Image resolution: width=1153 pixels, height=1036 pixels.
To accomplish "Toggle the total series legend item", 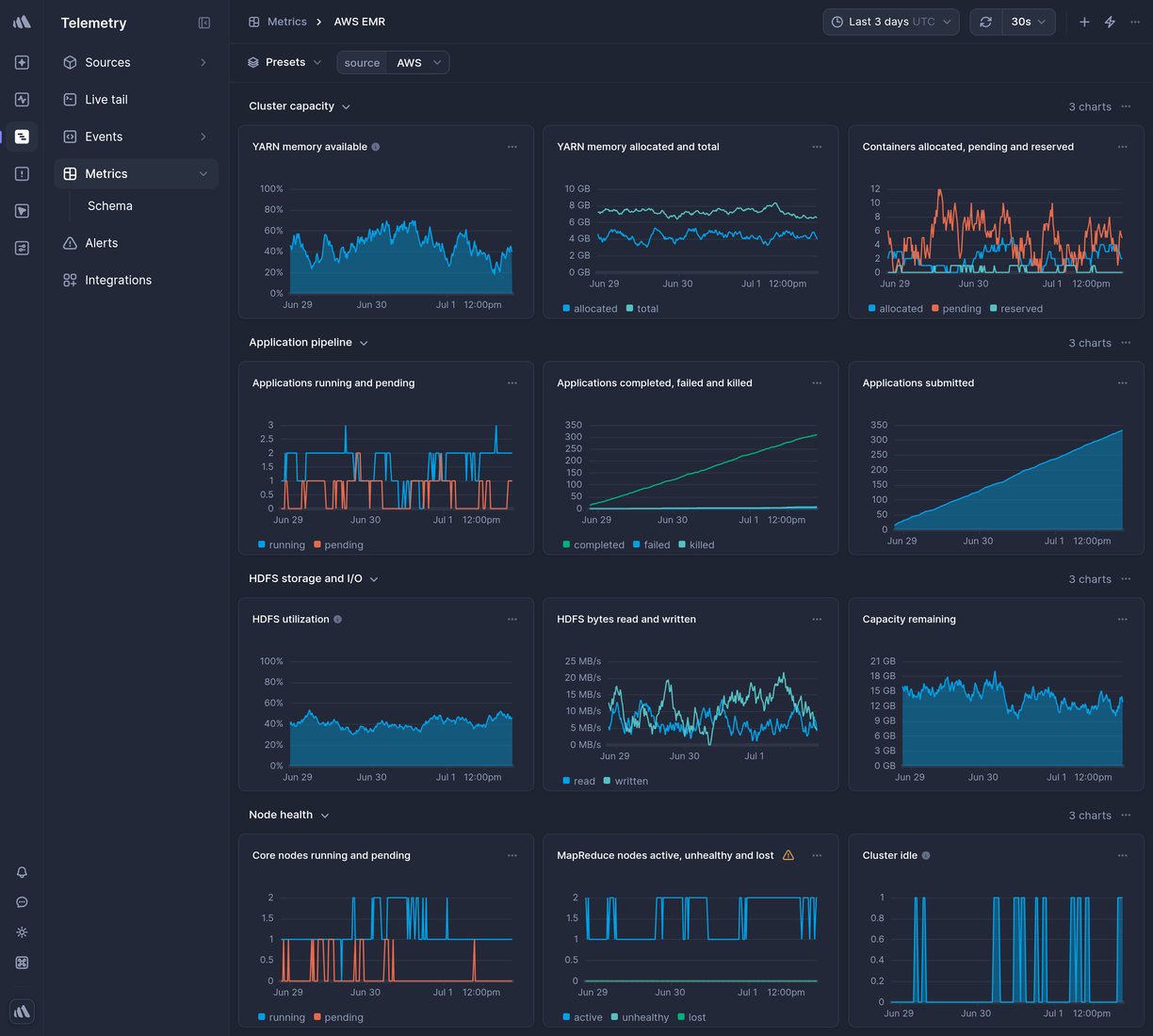I will click(x=642, y=309).
